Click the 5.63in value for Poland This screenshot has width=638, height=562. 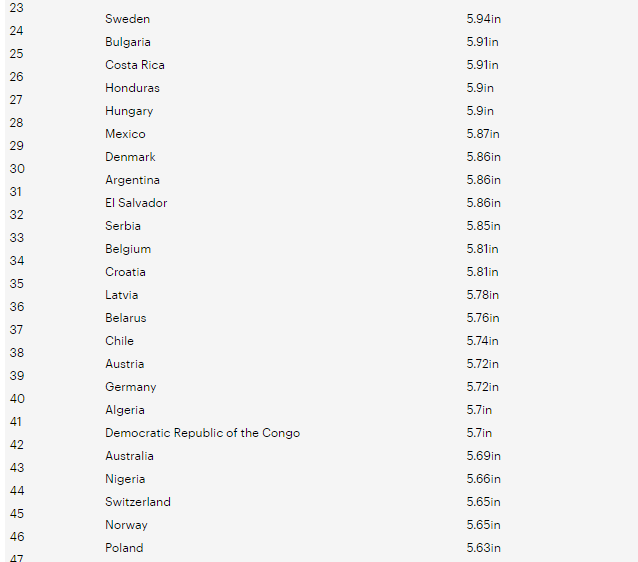tap(483, 548)
